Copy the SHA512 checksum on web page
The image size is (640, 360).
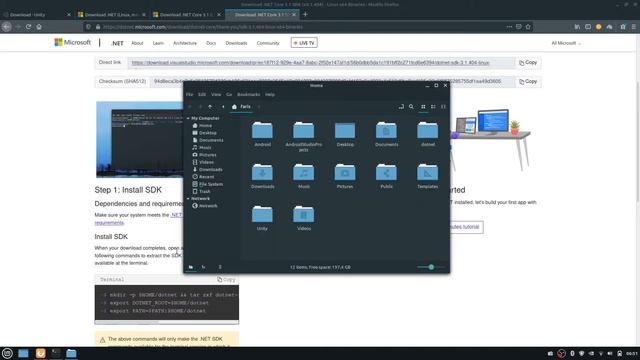click(528, 82)
